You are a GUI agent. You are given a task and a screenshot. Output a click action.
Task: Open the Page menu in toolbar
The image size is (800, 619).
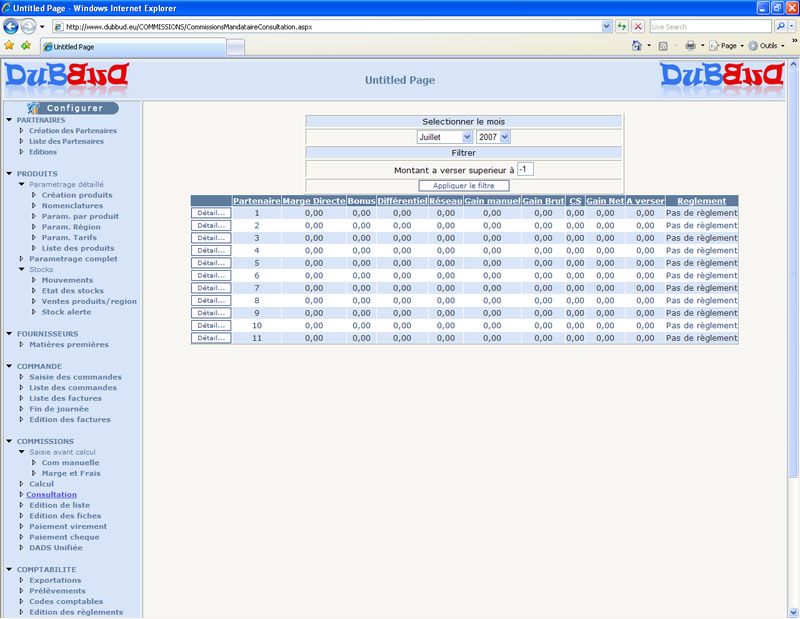click(727, 46)
